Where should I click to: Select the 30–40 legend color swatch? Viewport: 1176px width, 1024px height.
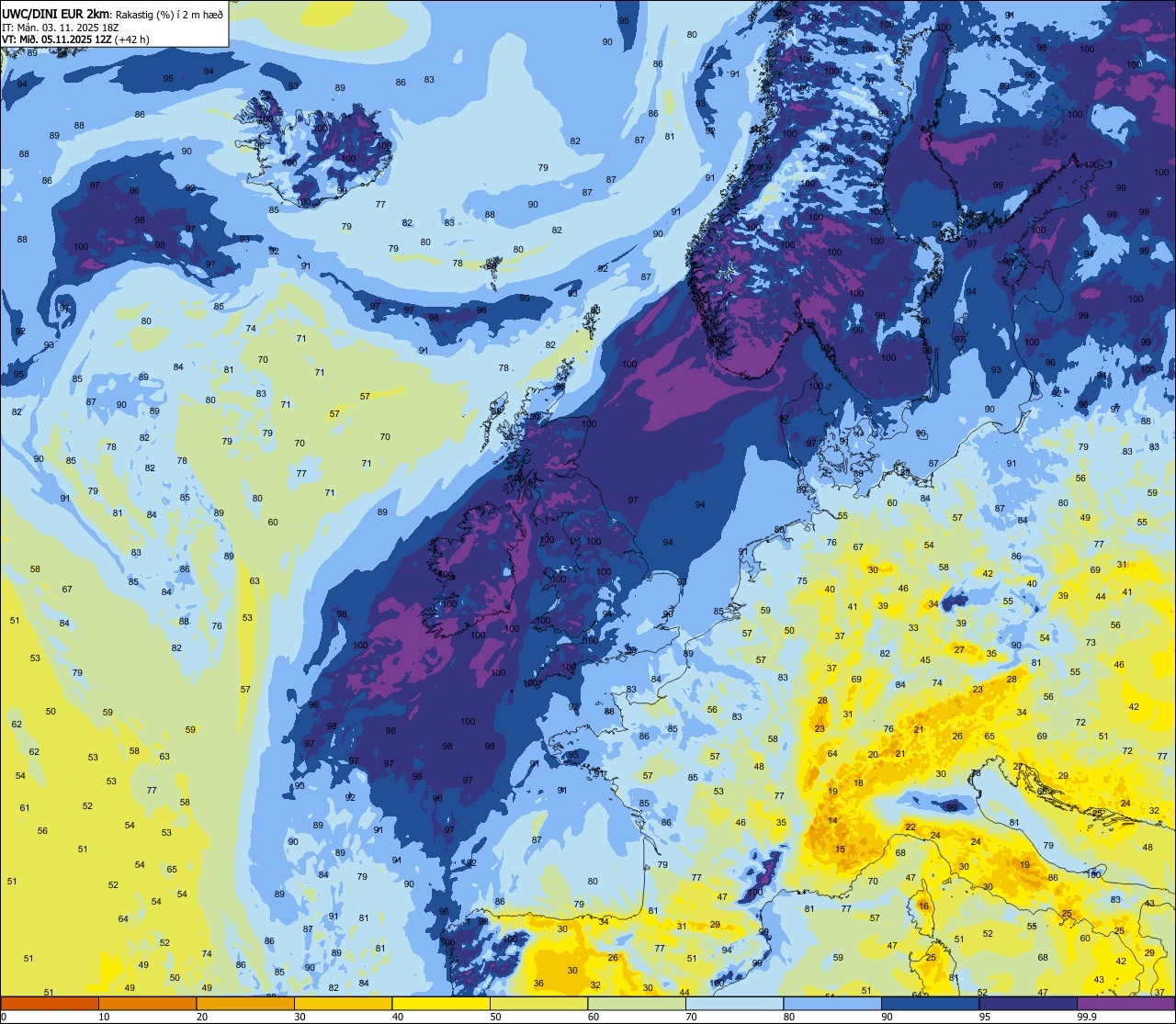pyautogui.click(x=343, y=1003)
